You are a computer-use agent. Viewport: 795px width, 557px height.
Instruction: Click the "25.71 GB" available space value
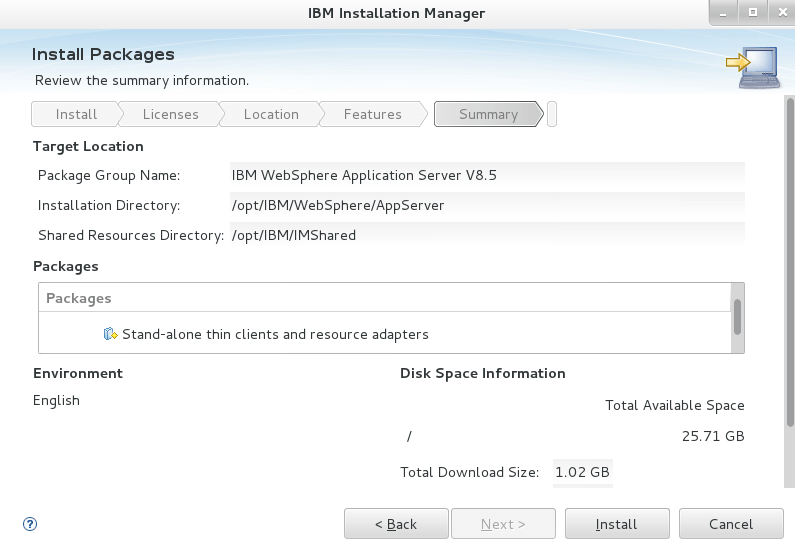(x=713, y=436)
